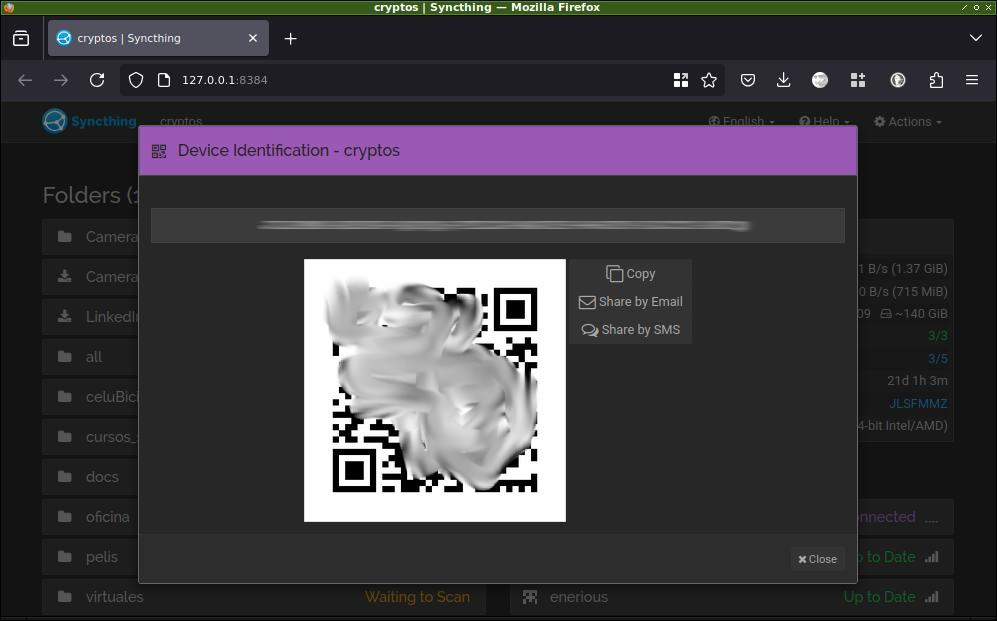This screenshot has width=997, height=621.
Task: Close the cryptos | Syncthing tab
Action: (253, 38)
